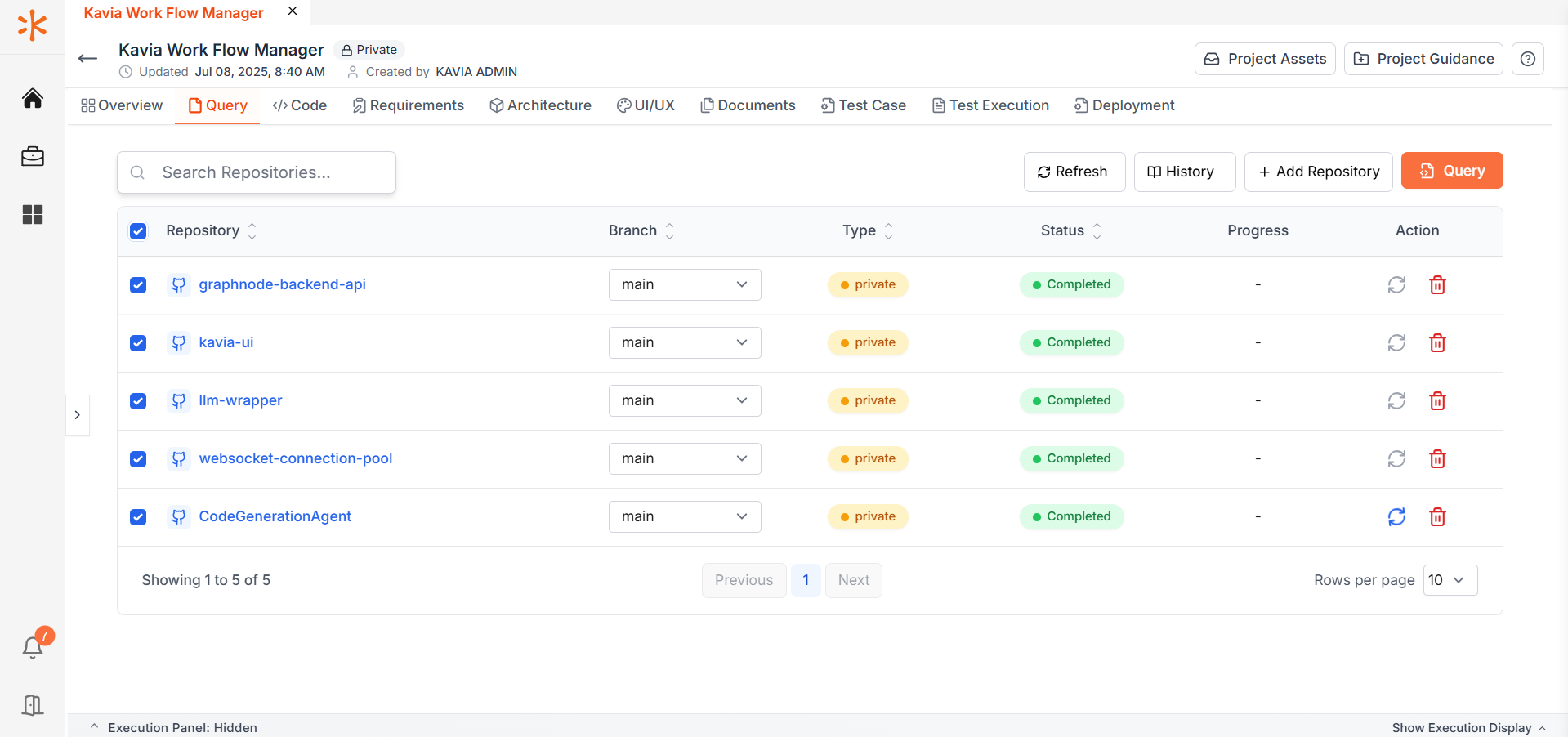1568x737 pixels.
Task: Click the Search Repositories input field
Action: click(x=257, y=172)
